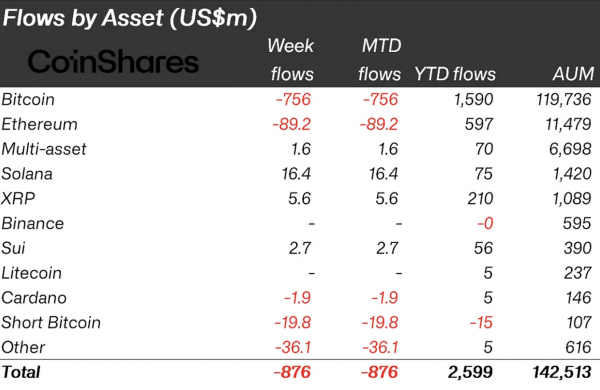Click the YTD flows column header

[x=455, y=74]
